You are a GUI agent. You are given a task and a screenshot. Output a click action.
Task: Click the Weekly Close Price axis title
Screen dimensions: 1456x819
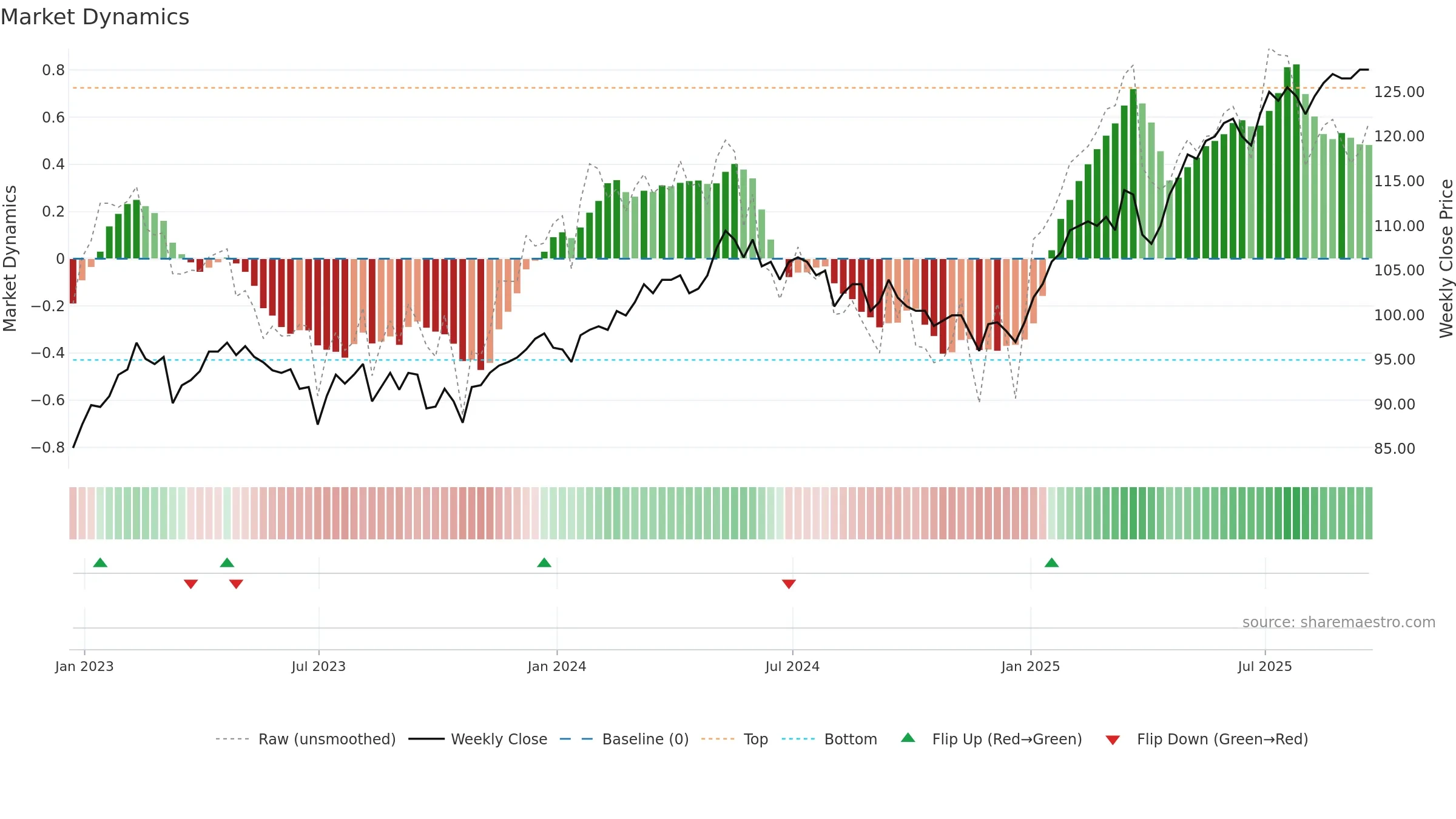tap(1446, 258)
